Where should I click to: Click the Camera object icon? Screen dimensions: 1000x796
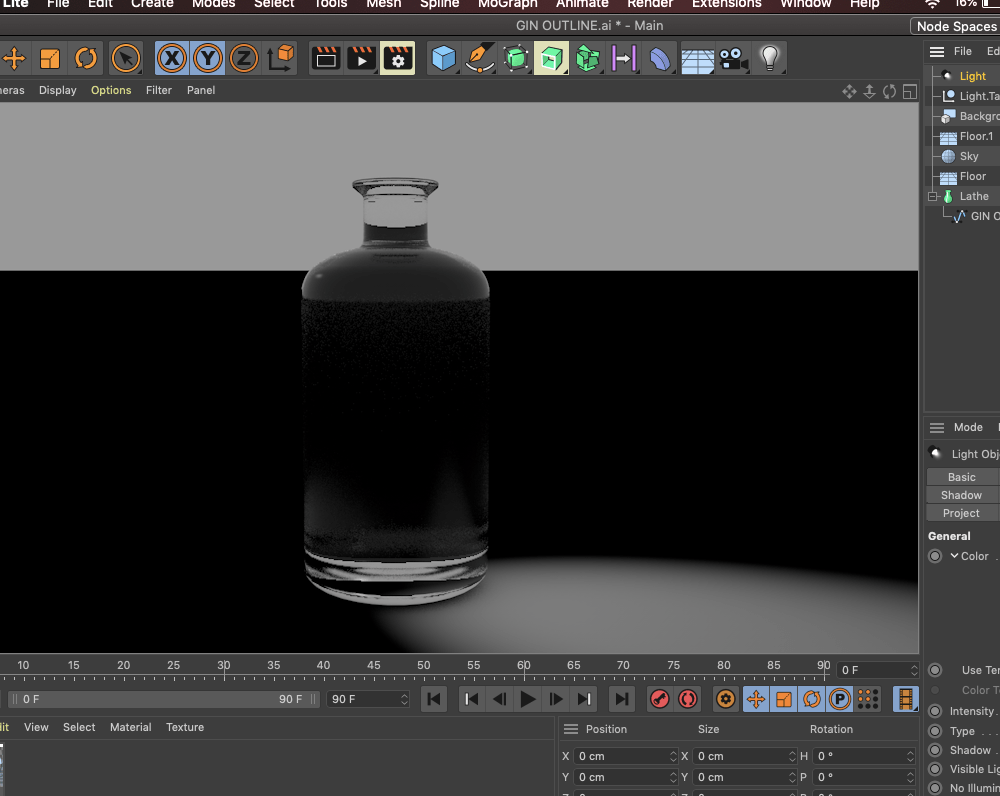[x=733, y=59]
